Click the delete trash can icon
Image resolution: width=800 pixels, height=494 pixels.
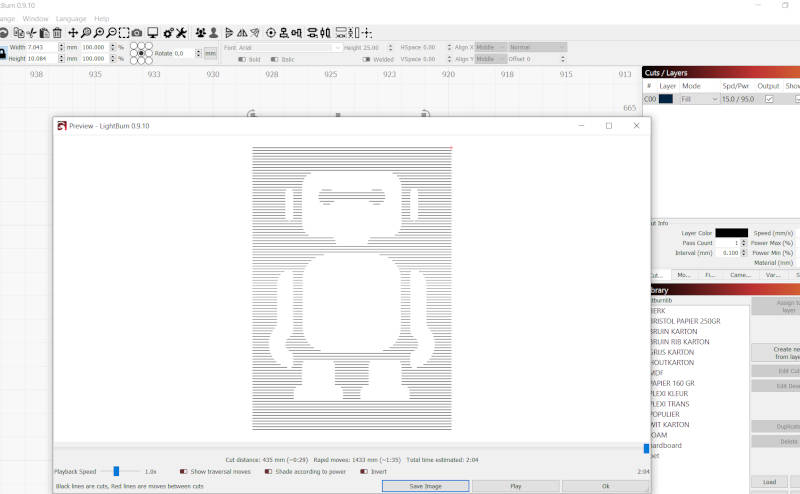click(57, 33)
